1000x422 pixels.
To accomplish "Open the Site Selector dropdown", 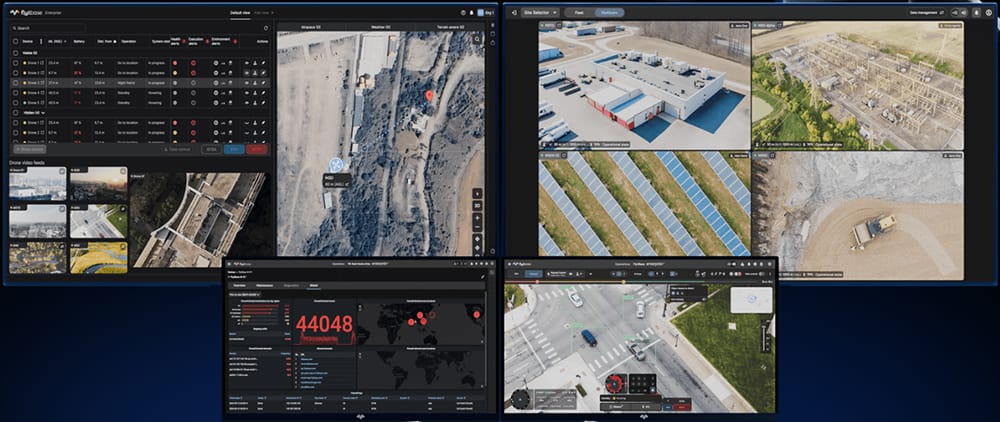I will (538, 12).
